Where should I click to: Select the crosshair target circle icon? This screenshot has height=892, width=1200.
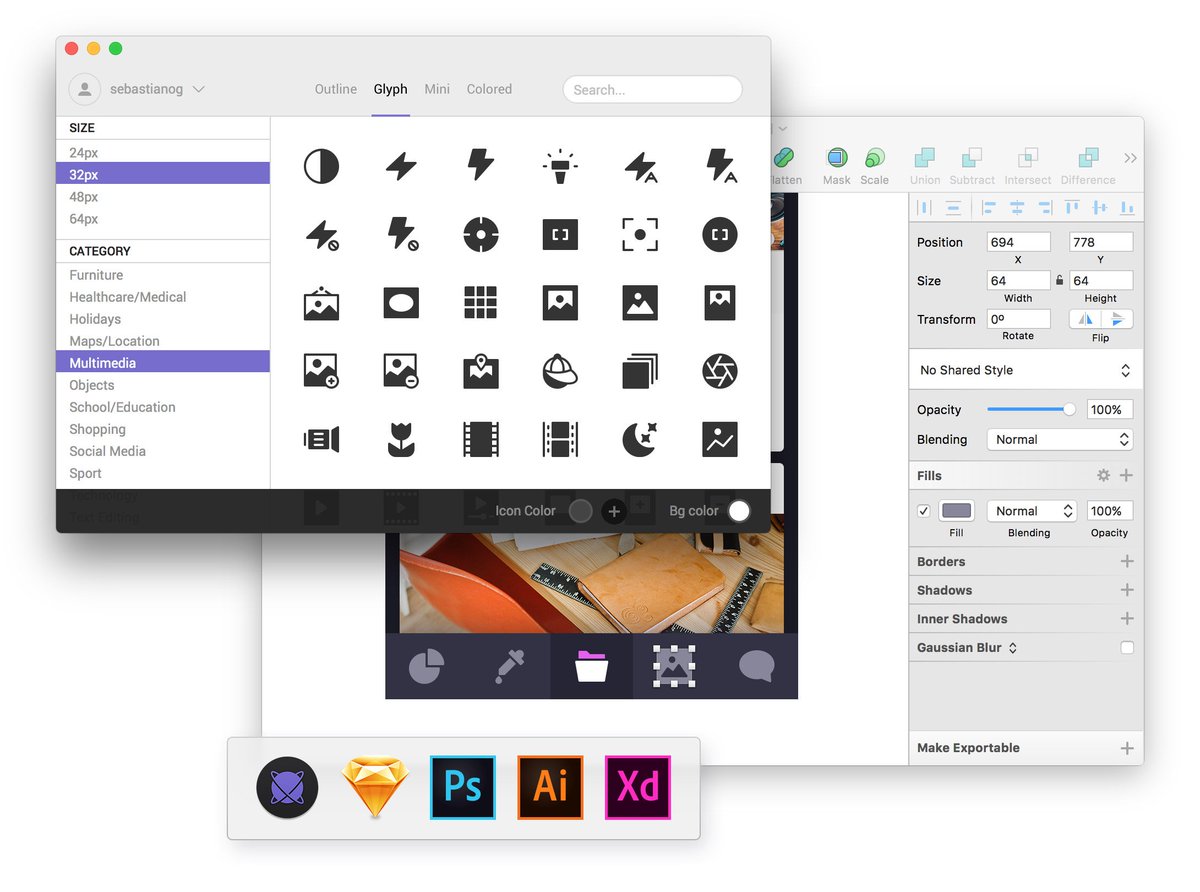point(481,235)
